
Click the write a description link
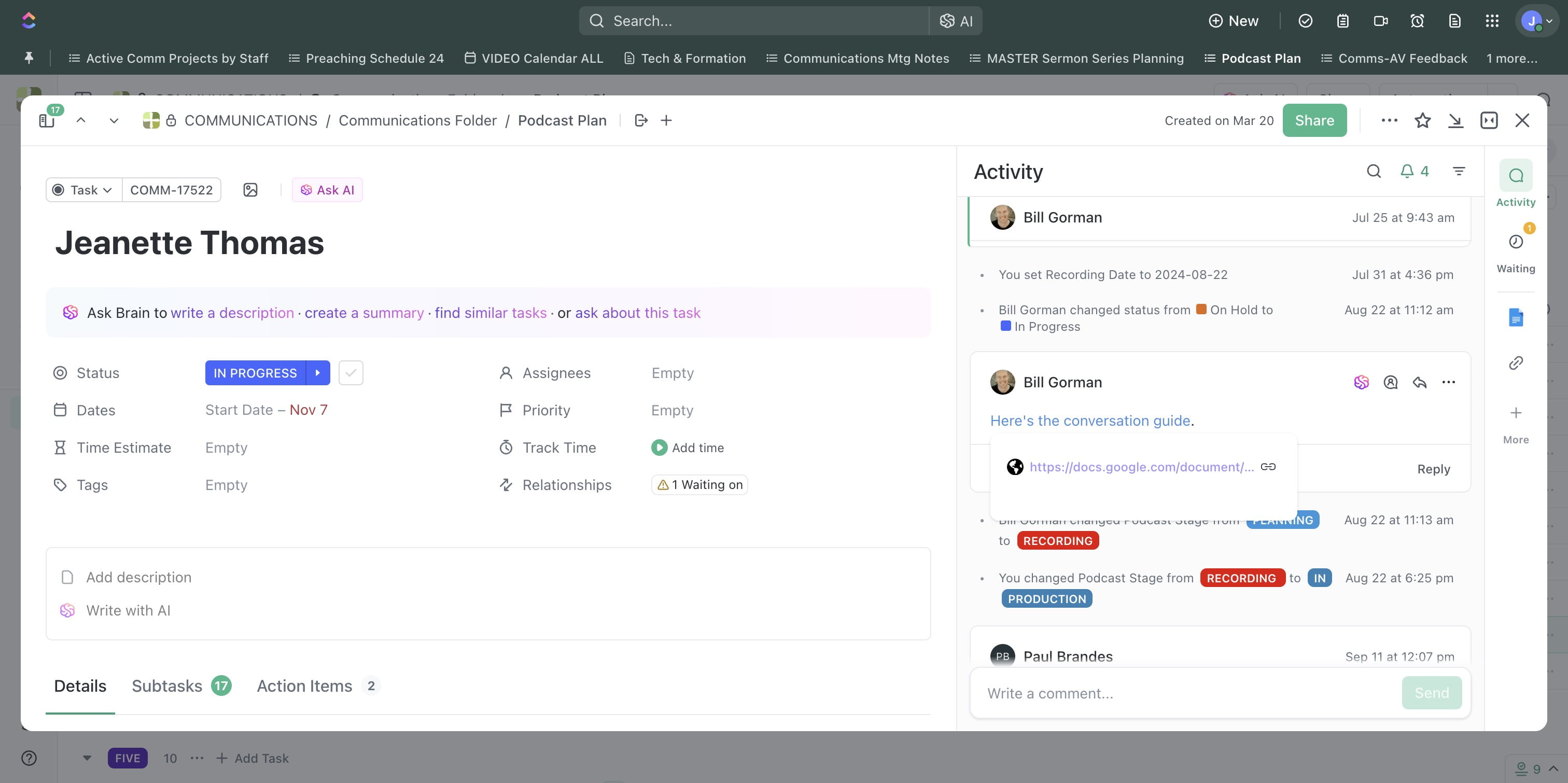[x=232, y=313]
